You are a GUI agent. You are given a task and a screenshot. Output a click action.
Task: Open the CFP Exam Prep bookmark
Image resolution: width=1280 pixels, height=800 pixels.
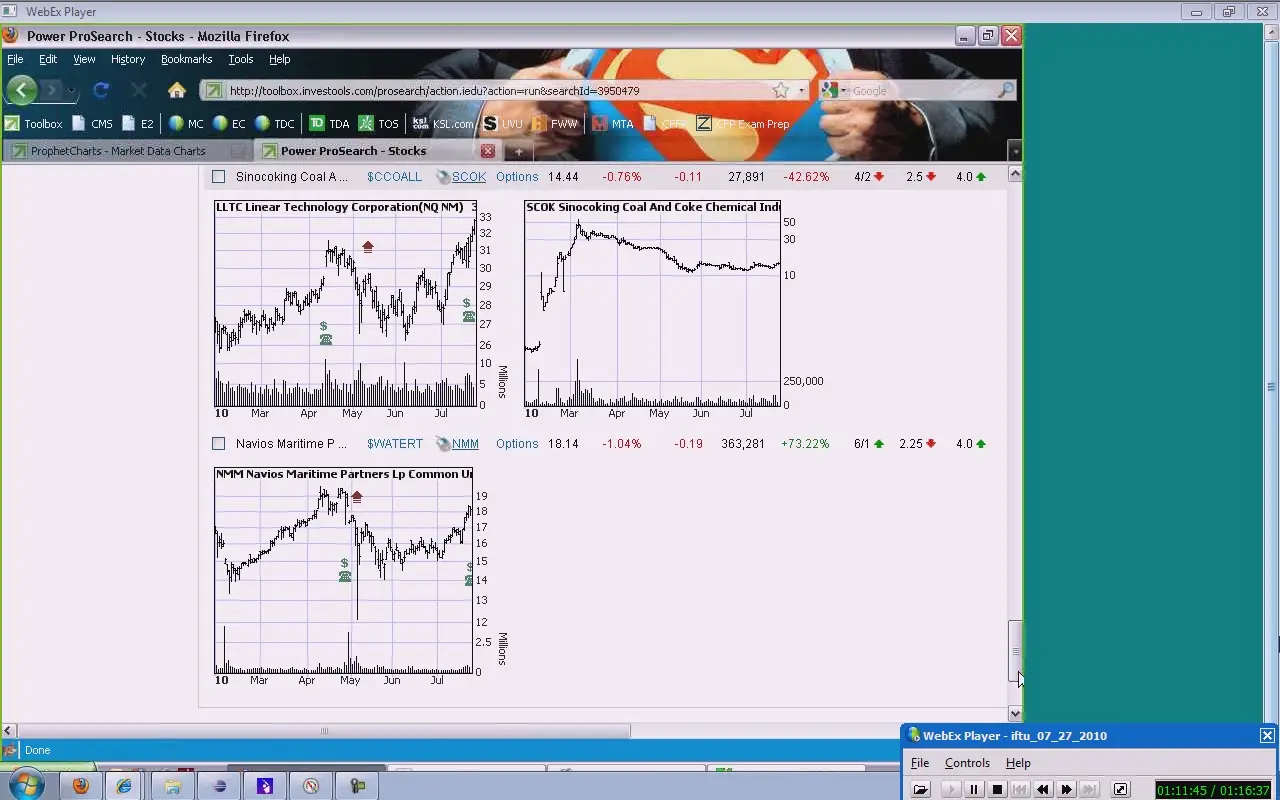[743, 124]
